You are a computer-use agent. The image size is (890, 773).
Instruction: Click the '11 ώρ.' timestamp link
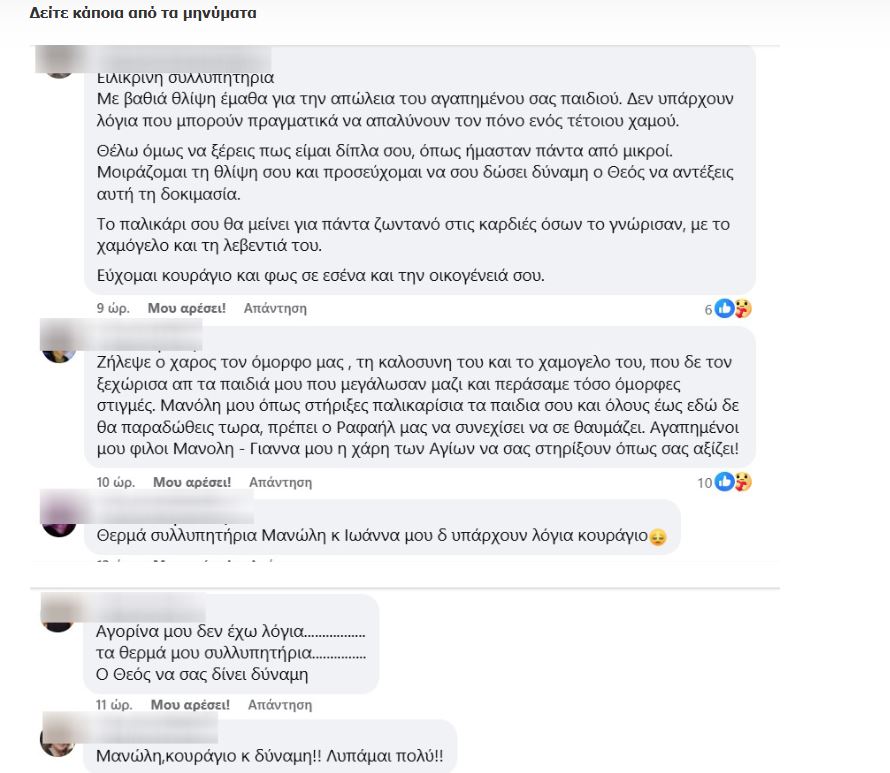(114, 705)
